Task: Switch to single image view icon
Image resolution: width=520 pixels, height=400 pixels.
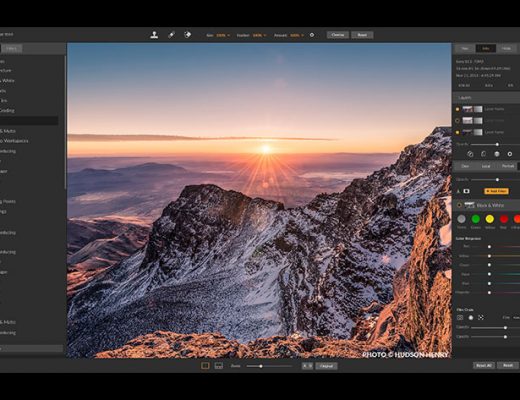Action: (x=205, y=366)
